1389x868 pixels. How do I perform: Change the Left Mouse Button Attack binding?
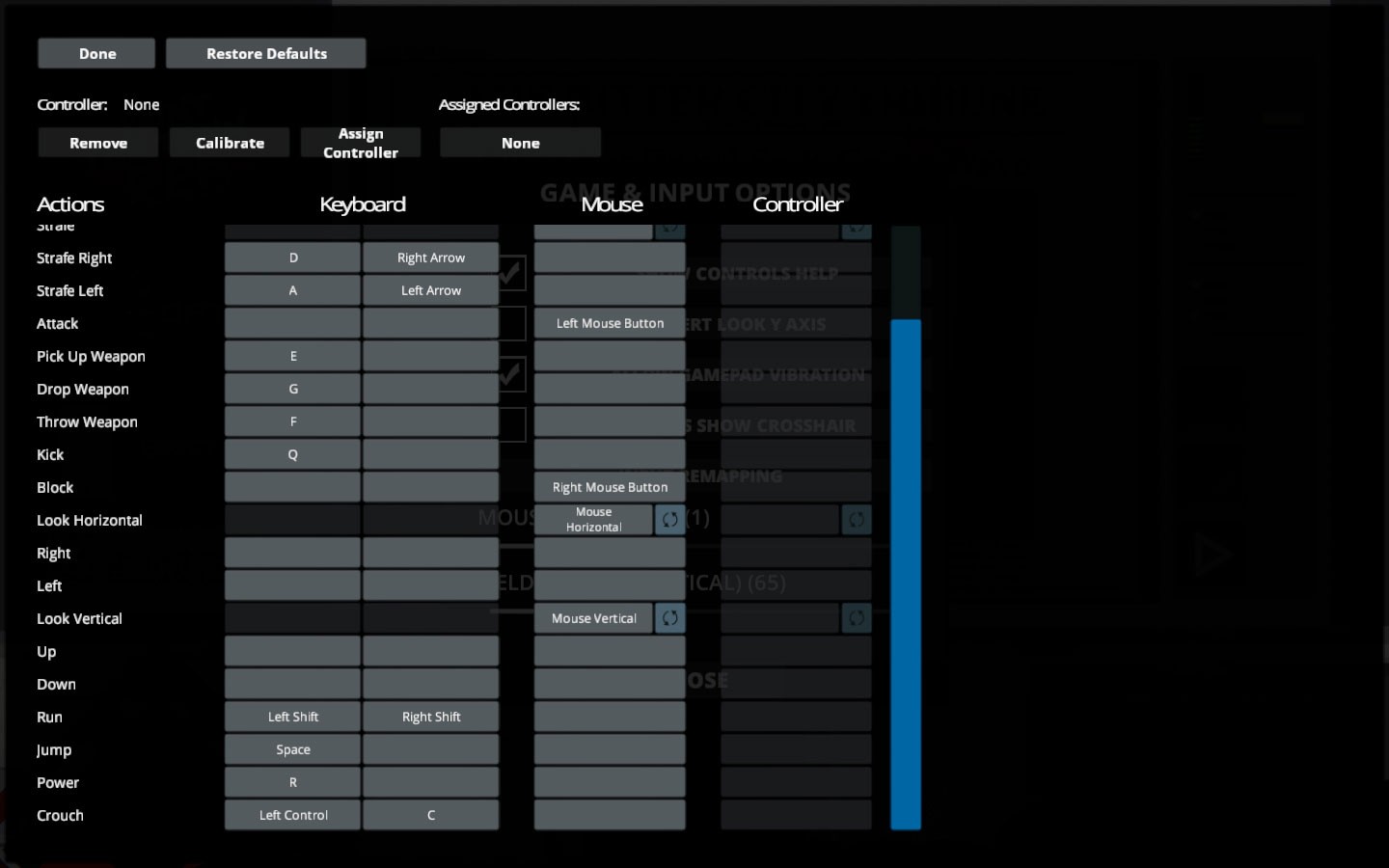point(610,323)
